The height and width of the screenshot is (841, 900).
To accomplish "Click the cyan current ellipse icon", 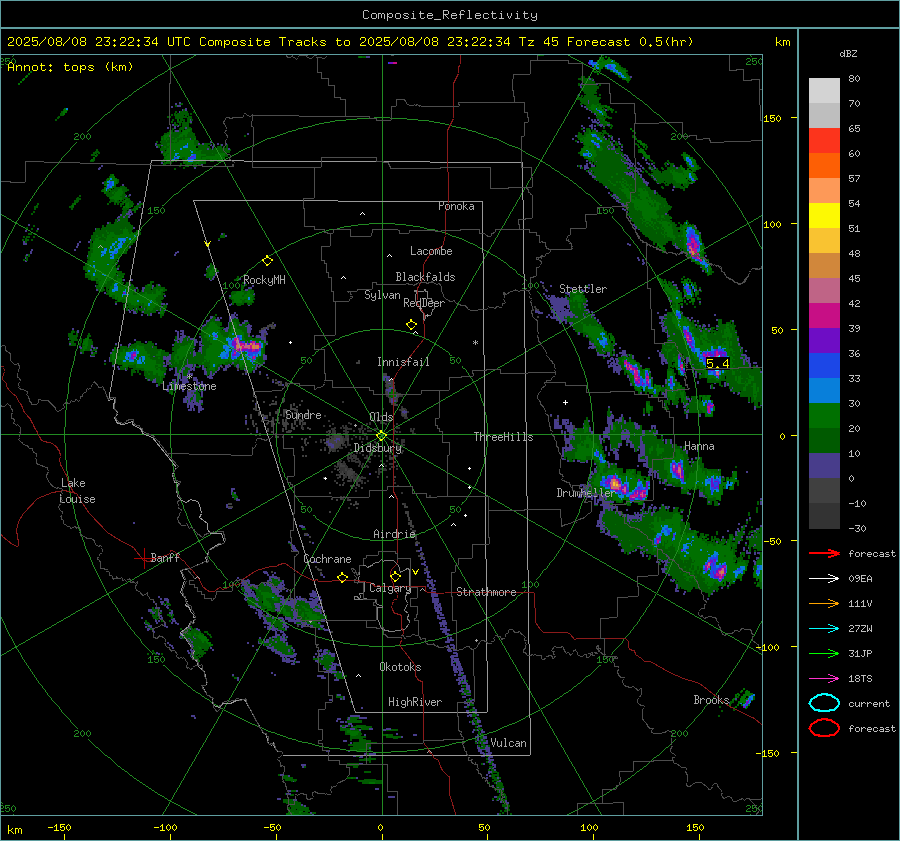I will click(824, 703).
